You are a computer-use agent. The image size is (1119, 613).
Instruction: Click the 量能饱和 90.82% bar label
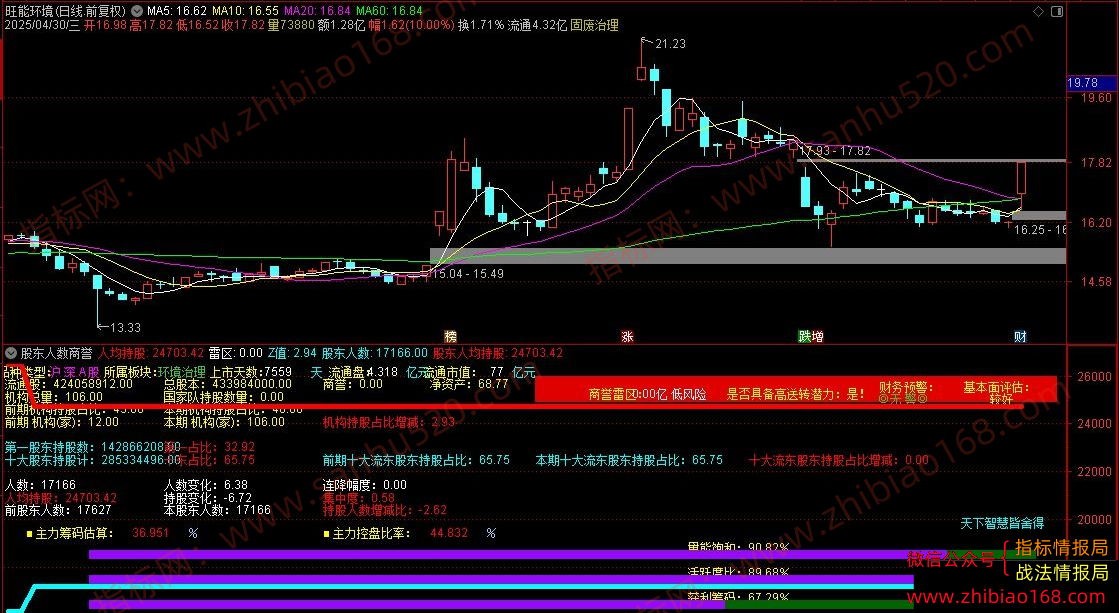(739, 548)
